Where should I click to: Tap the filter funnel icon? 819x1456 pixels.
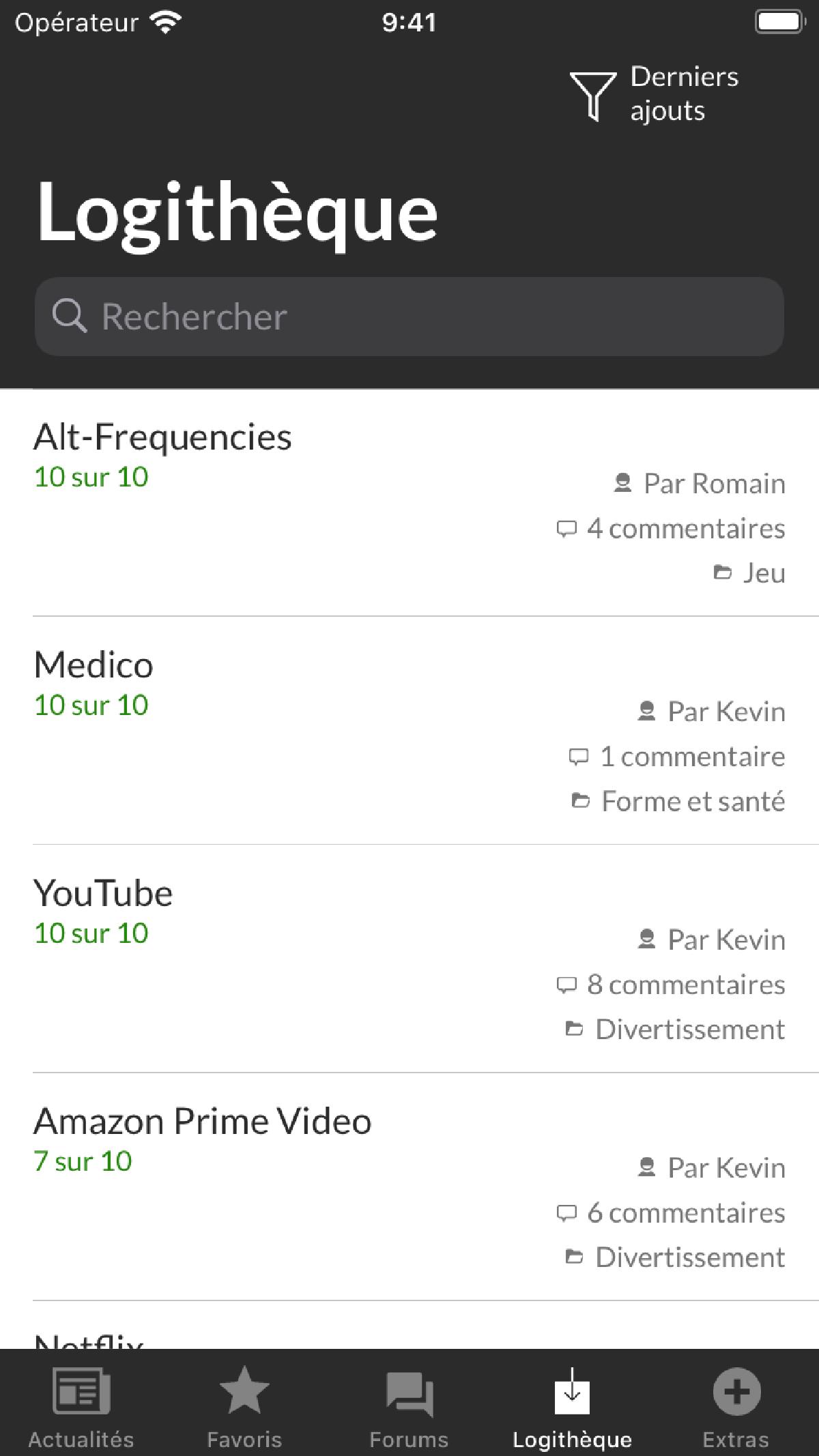pyautogui.click(x=592, y=95)
